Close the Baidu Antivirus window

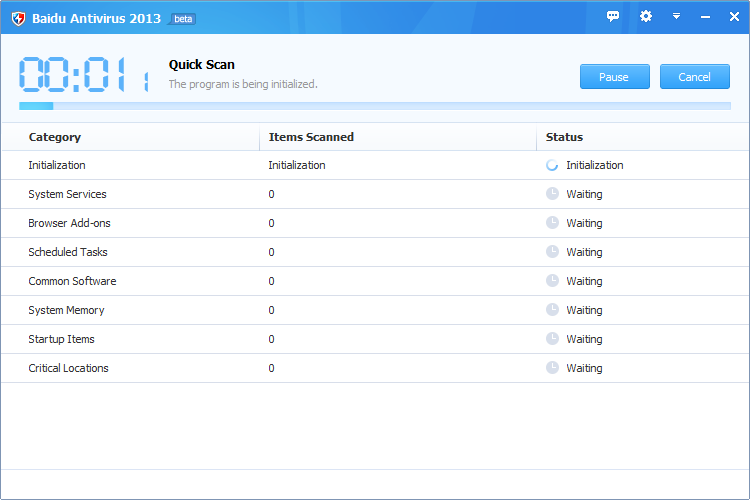[x=734, y=17]
